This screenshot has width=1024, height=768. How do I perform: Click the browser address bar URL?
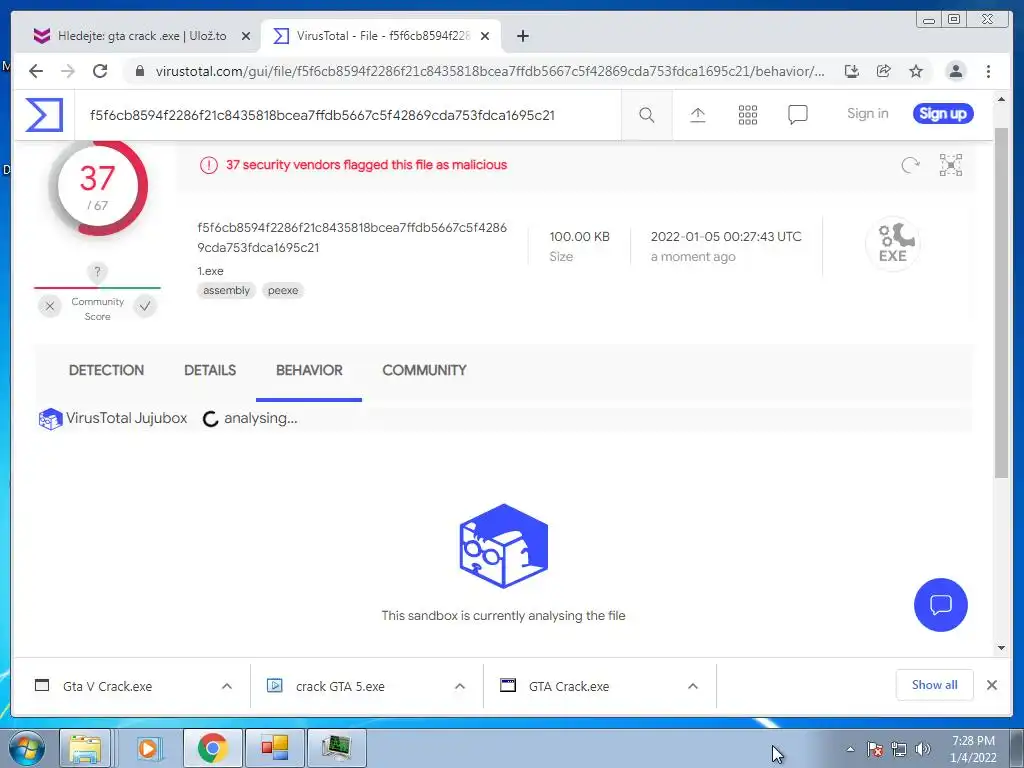tap(490, 71)
